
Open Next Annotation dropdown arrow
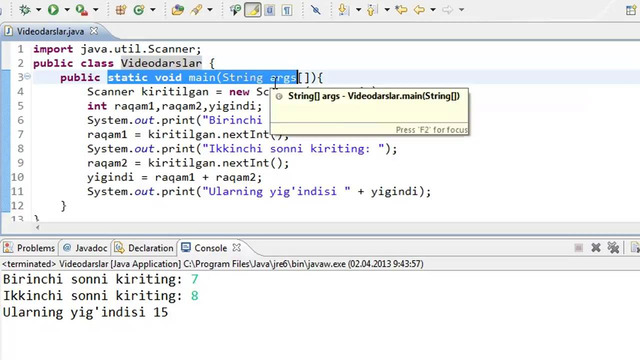(x=358, y=10)
